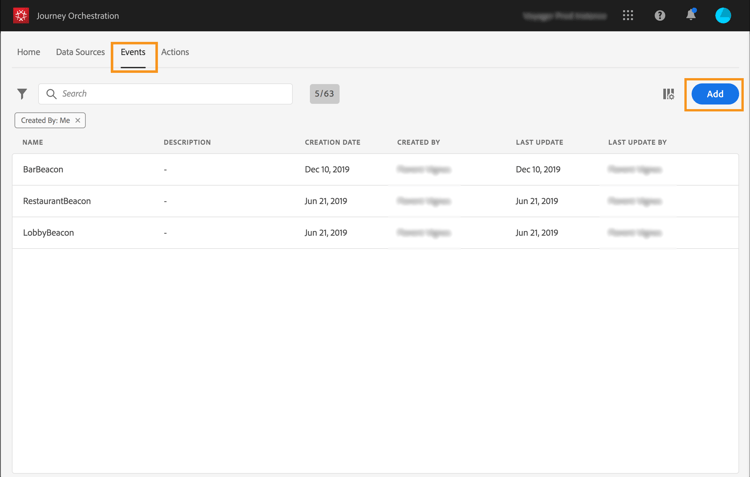Switch to the Actions tab
The image size is (750, 477).
click(x=175, y=52)
